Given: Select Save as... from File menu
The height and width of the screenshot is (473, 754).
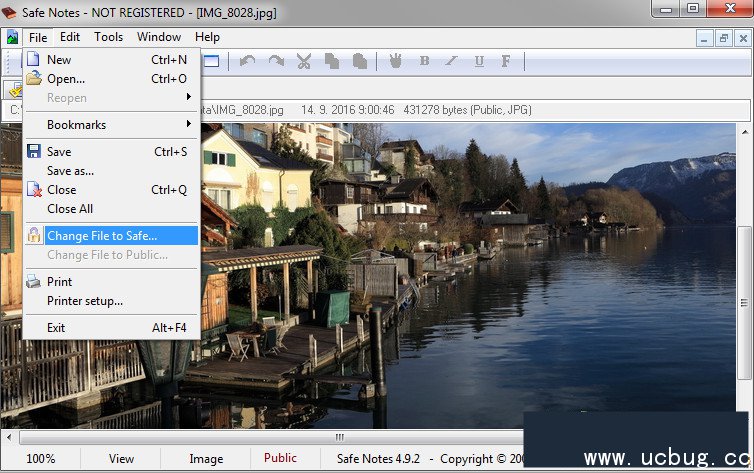Looking at the screenshot, I should (70, 171).
